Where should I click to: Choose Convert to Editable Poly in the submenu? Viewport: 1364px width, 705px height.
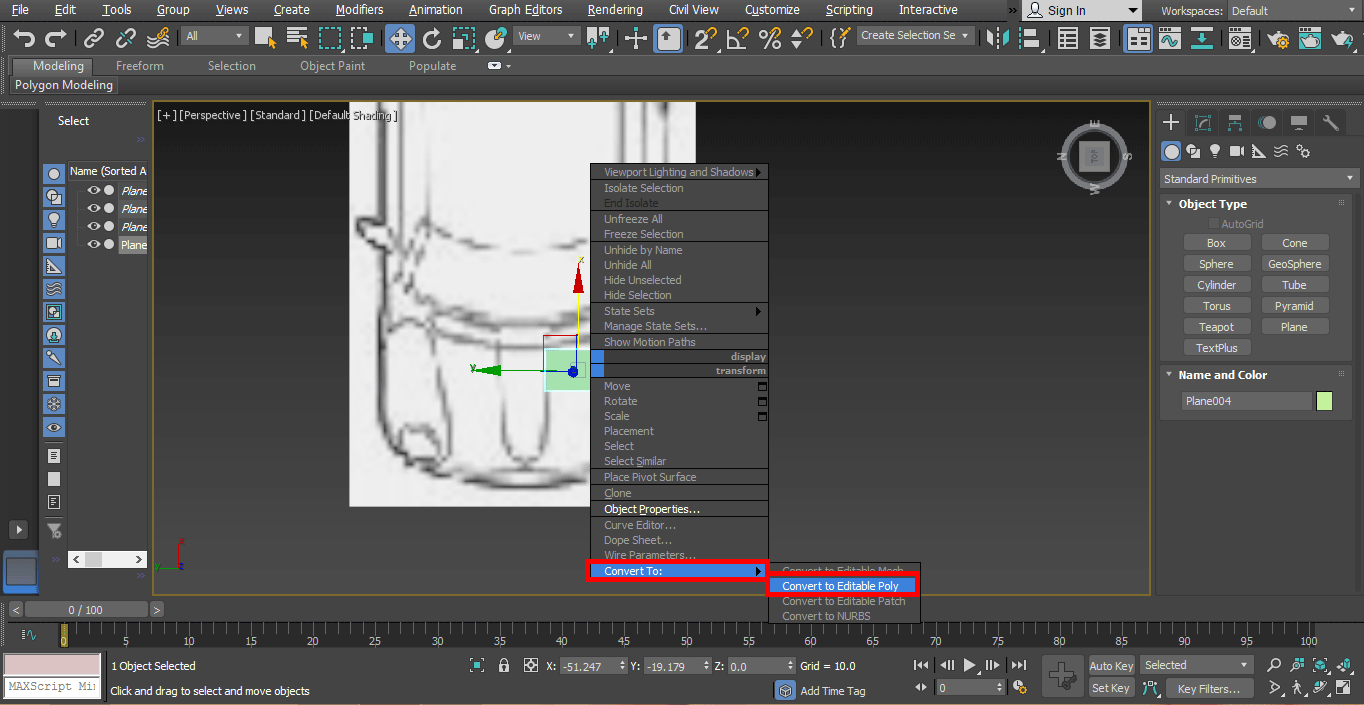[x=842, y=585]
